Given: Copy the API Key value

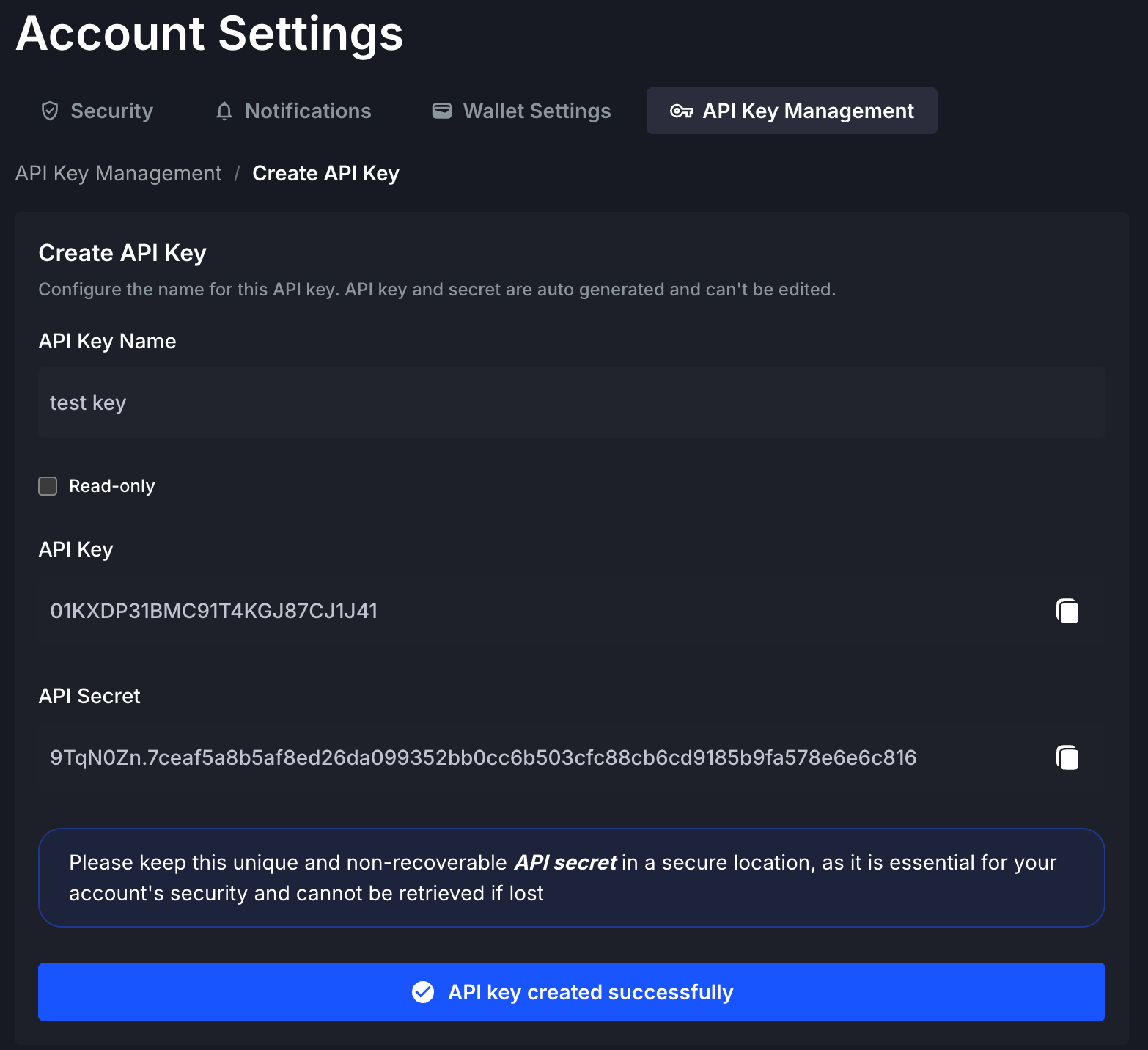Looking at the screenshot, I should 1067,611.
